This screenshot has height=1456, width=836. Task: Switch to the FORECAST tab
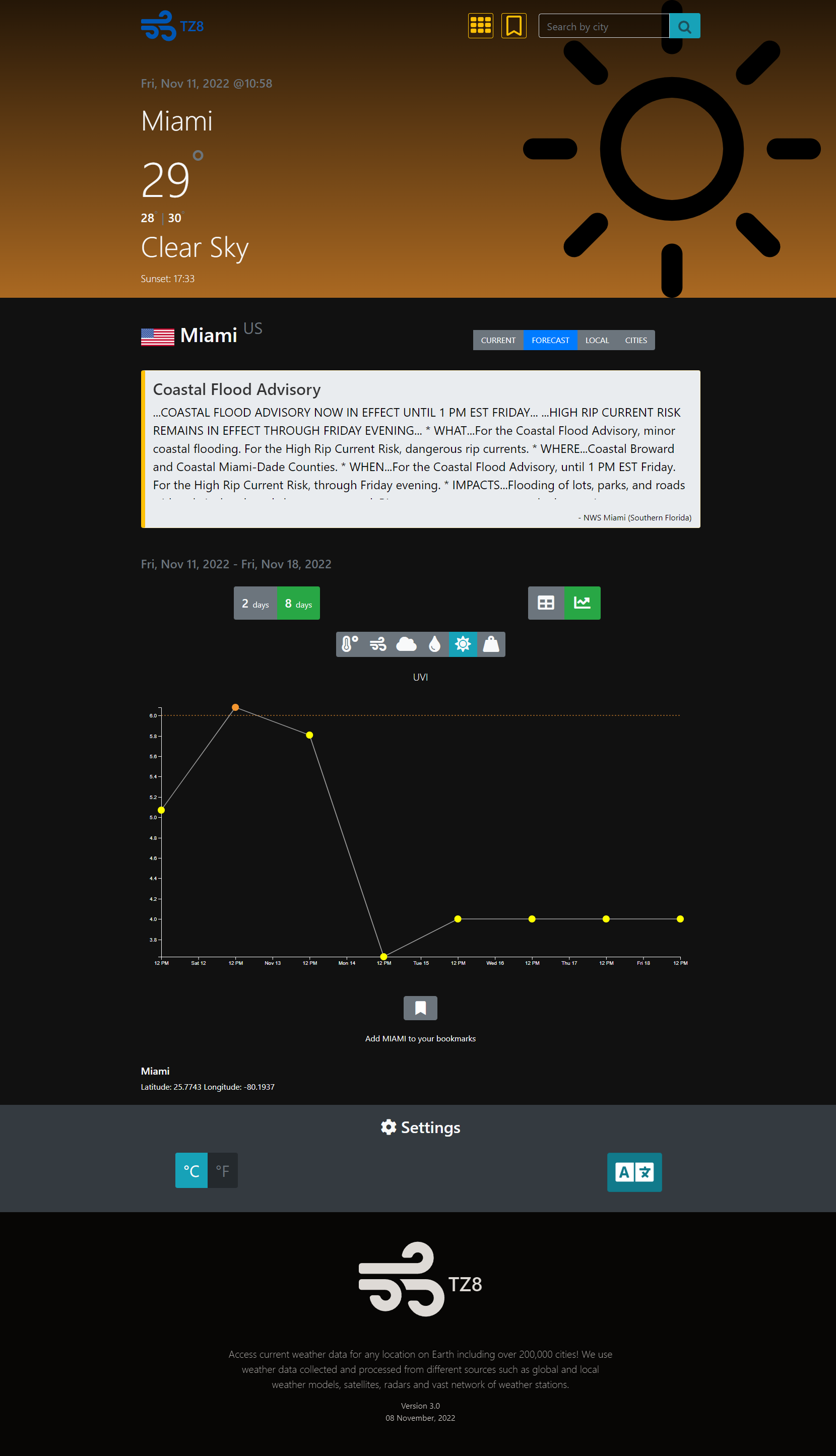point(550,340)
